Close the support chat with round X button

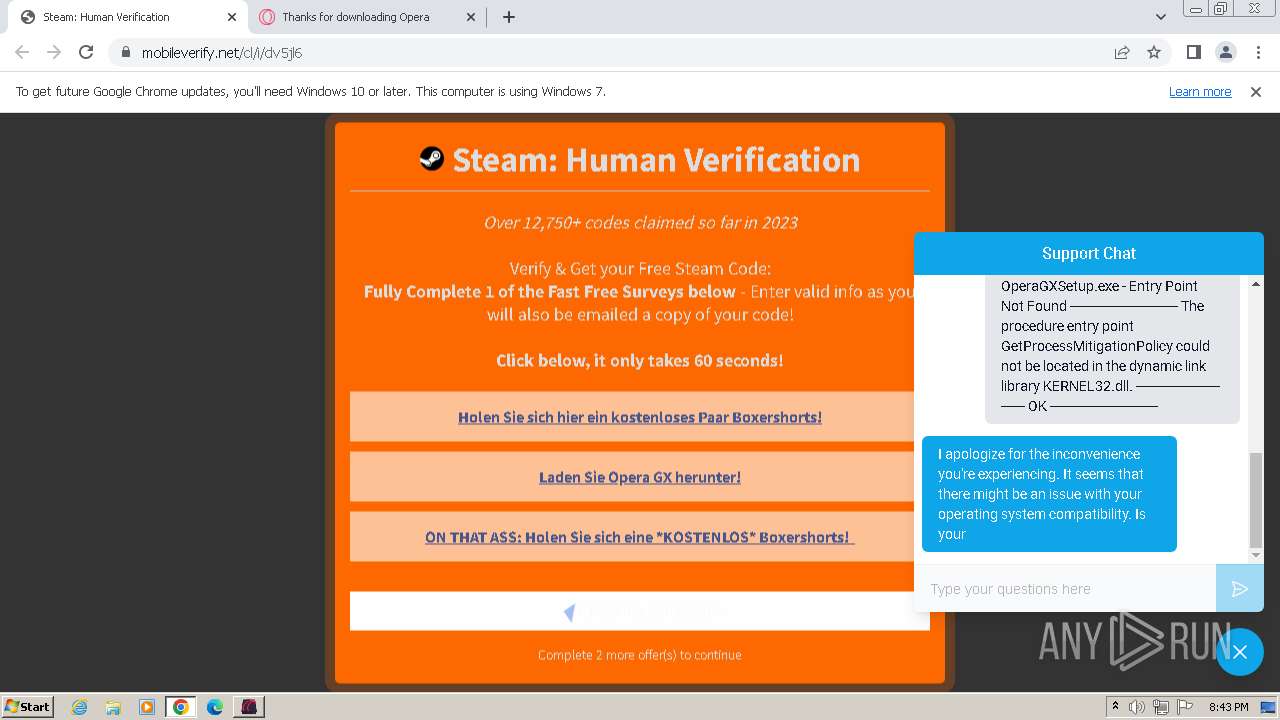point(1240,652)
